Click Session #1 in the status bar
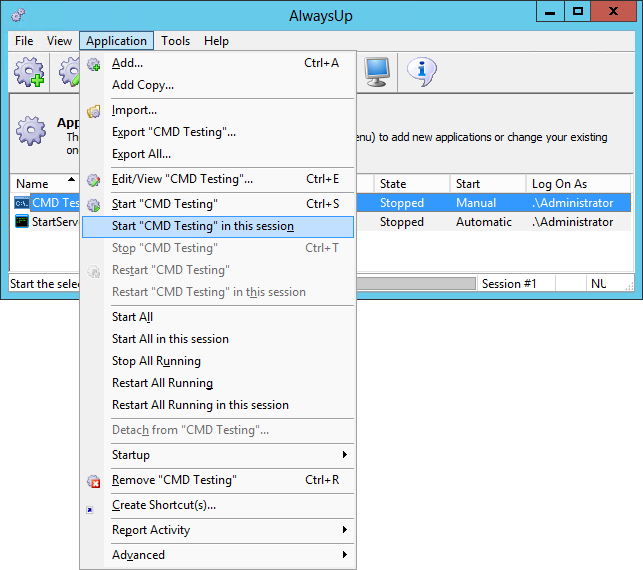 tap(509, 284)
